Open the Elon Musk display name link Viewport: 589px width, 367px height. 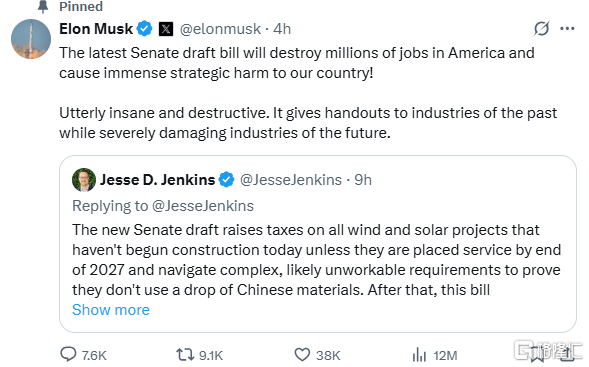pos(96,29)
